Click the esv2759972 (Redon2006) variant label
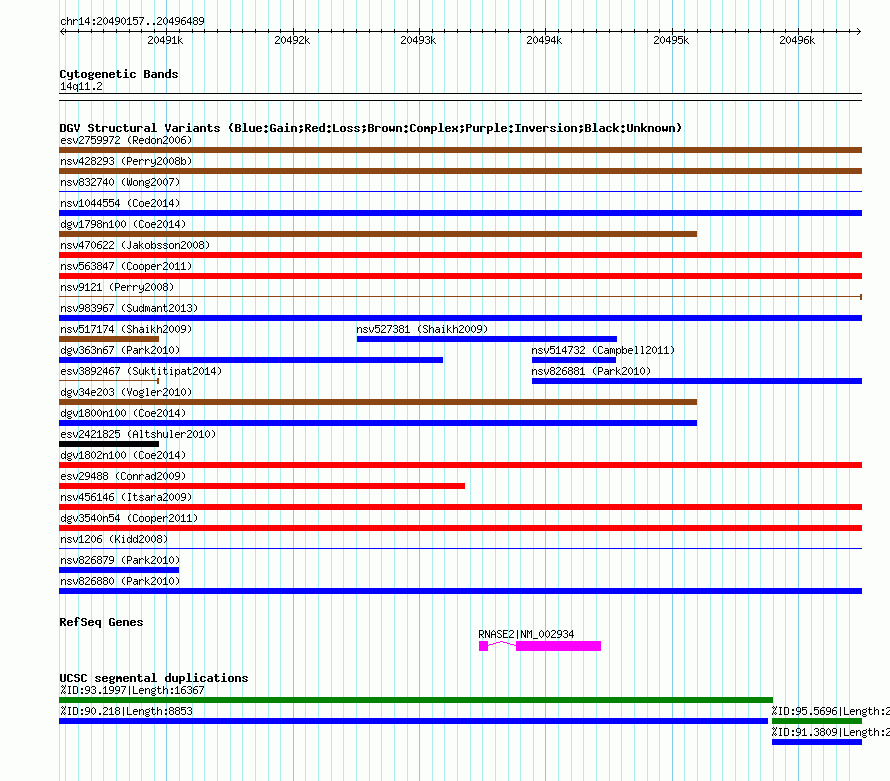The width and height of the screenshot is (890, 781). pyautogui.click(x=126, y=140)
